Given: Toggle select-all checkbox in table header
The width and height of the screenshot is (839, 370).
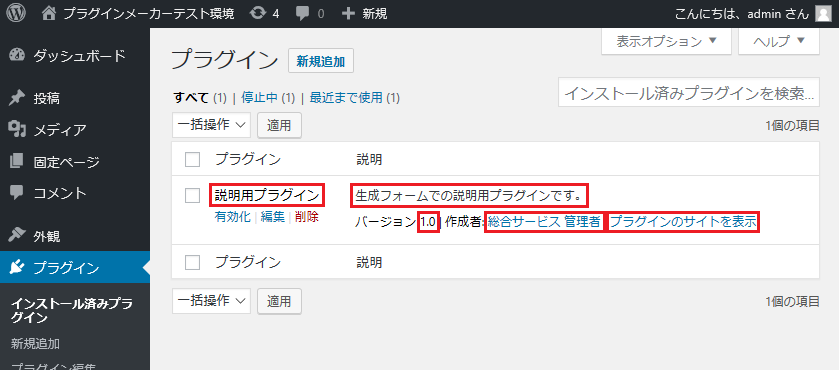Looking at the screenshot, I should point(192,159).
